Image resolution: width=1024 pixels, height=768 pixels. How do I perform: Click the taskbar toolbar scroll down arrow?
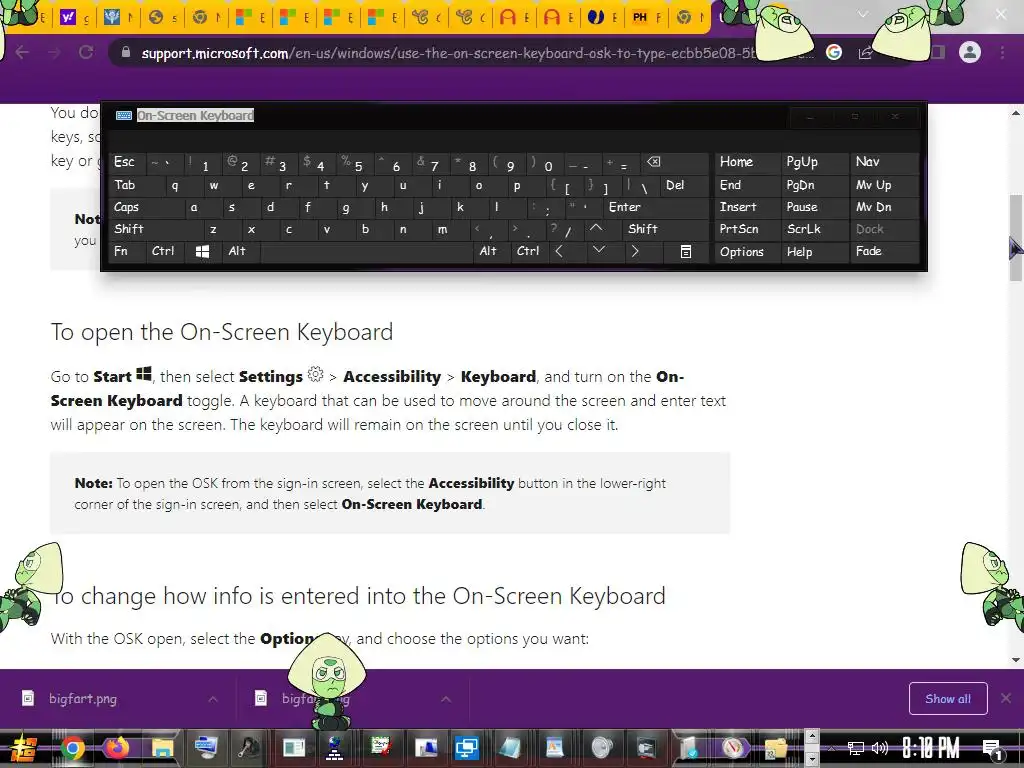click(812, 759)
